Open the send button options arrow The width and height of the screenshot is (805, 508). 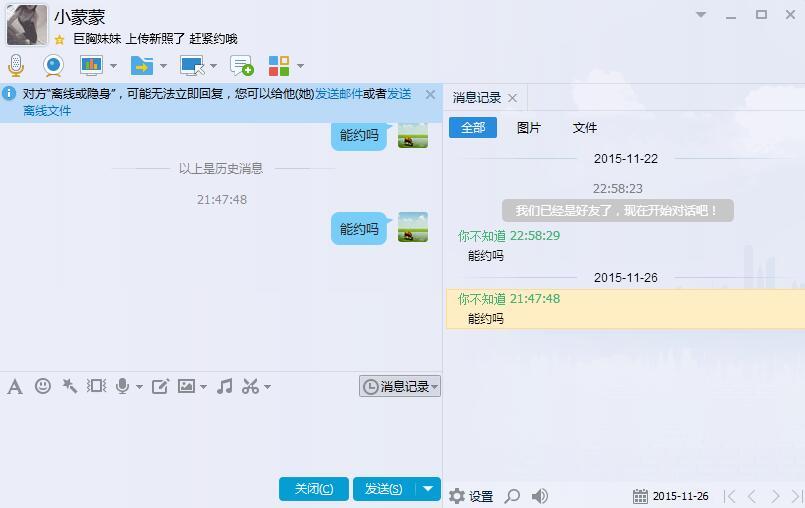[x=428, y=488]
